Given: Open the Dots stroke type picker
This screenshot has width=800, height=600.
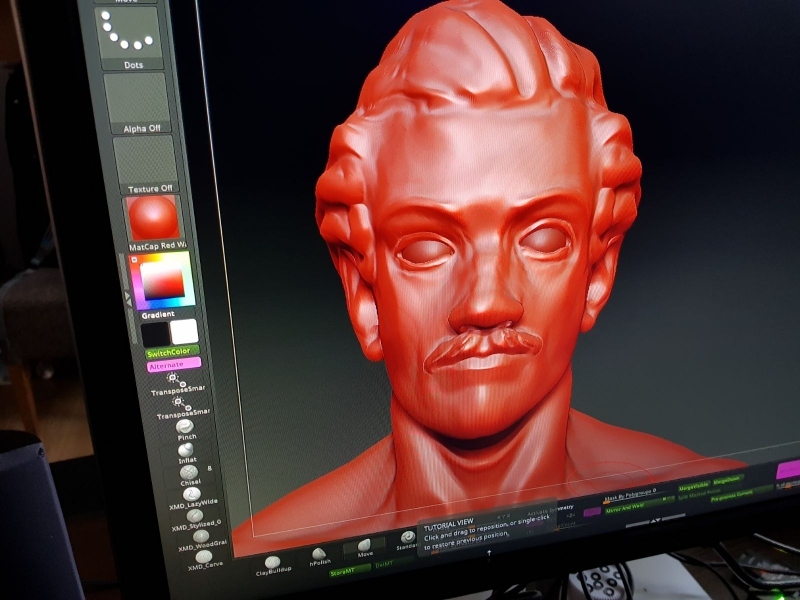Looking at the screenshot, I should [x=129, y=34].
